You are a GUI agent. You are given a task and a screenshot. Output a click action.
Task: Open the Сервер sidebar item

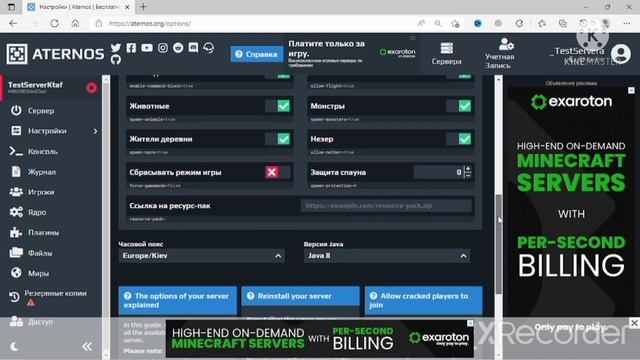[41, 111]
